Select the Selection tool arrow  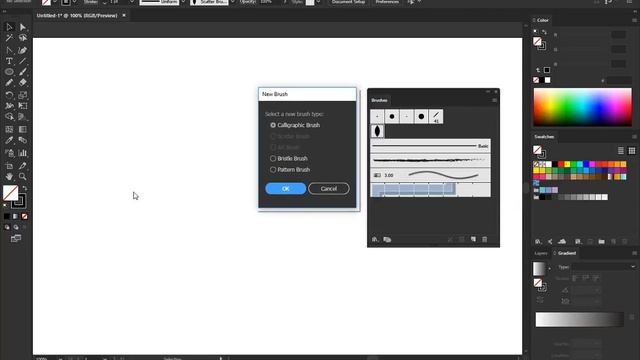click(x=9, y=27)
